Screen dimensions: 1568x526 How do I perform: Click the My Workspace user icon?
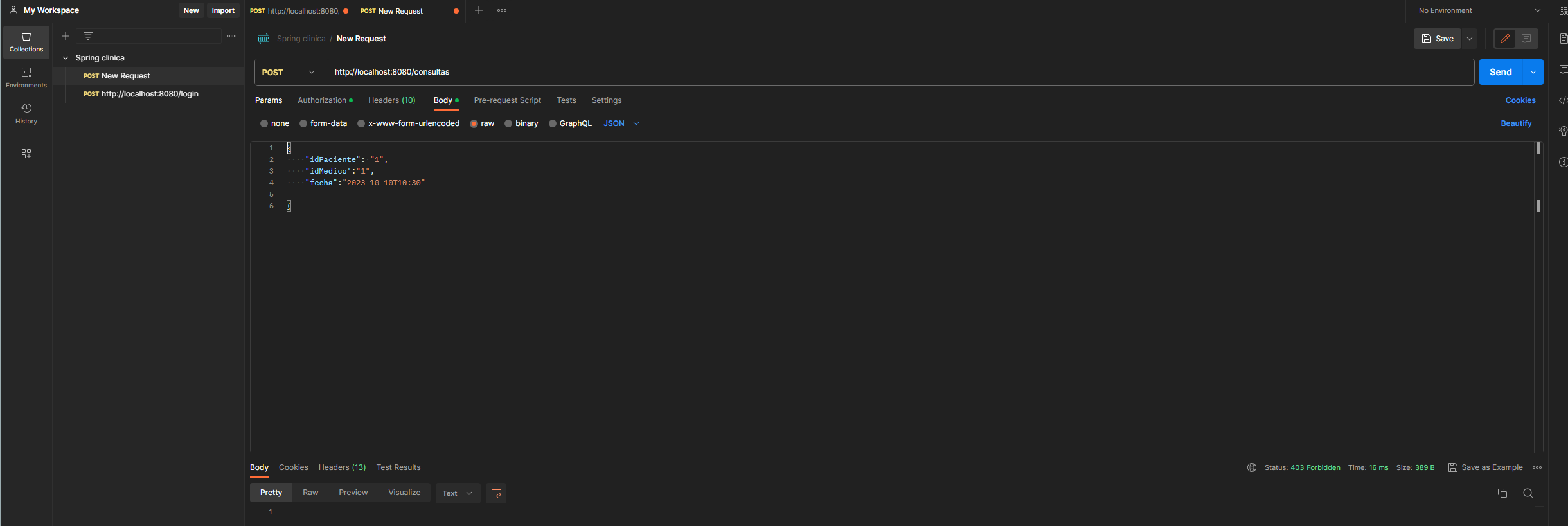pos(13,10)
